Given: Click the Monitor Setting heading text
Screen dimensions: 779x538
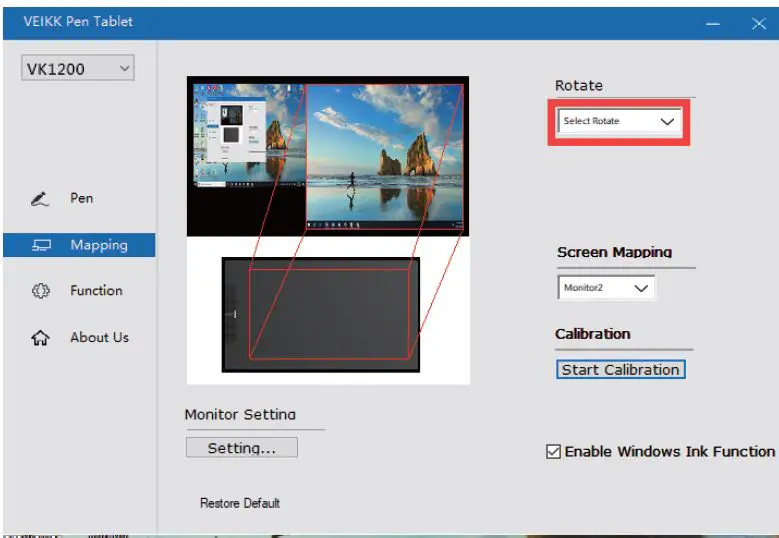Looking at the screenshot, I should point(240,414).
